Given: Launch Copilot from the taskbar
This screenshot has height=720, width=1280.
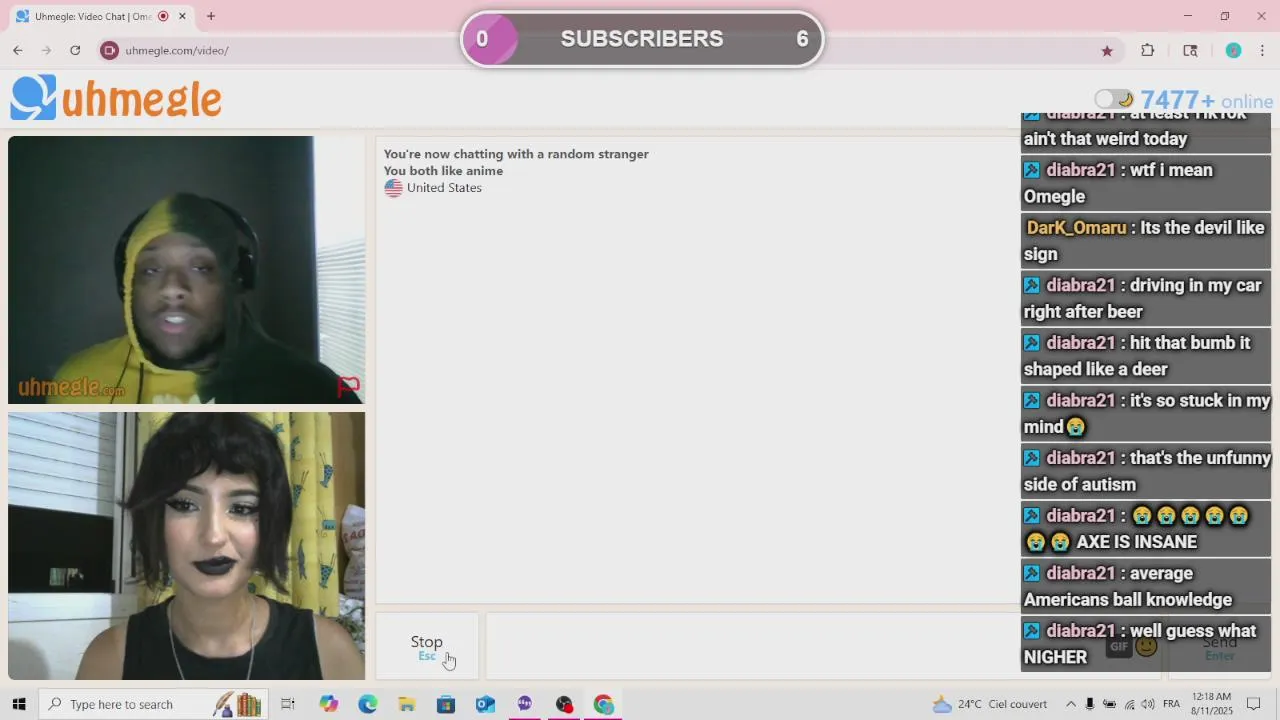Looking at the screenshot, I should click(329, 704).
